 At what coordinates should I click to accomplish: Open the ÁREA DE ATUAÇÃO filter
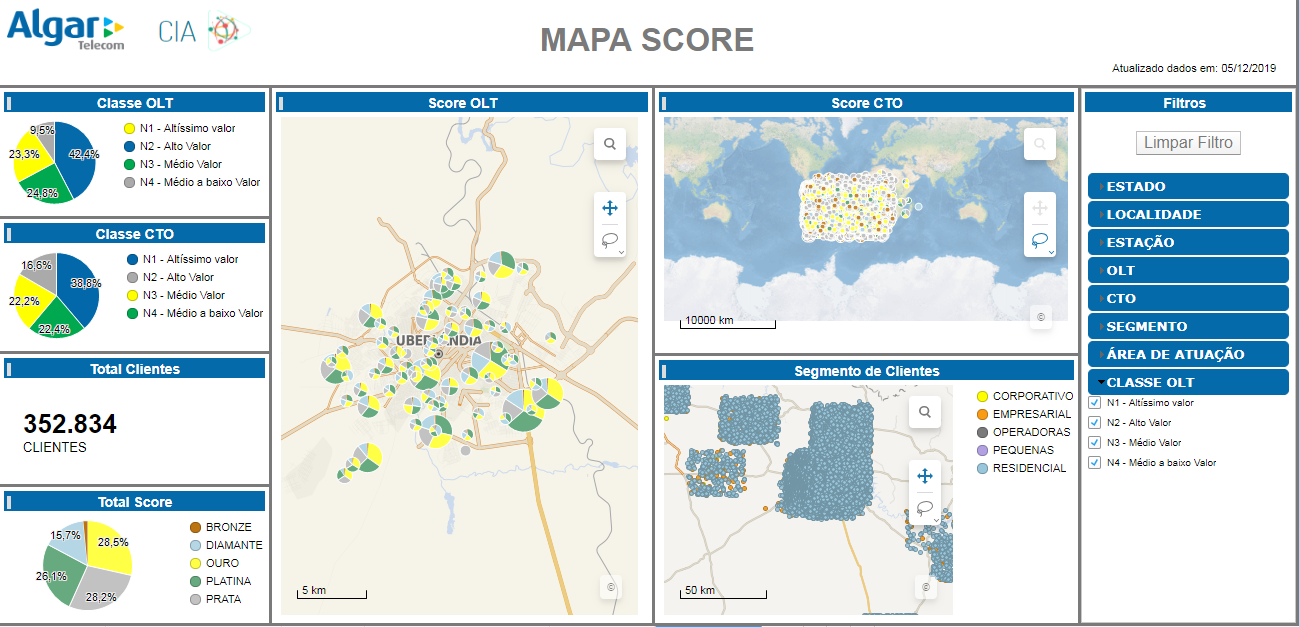[x=1187, y=354]
